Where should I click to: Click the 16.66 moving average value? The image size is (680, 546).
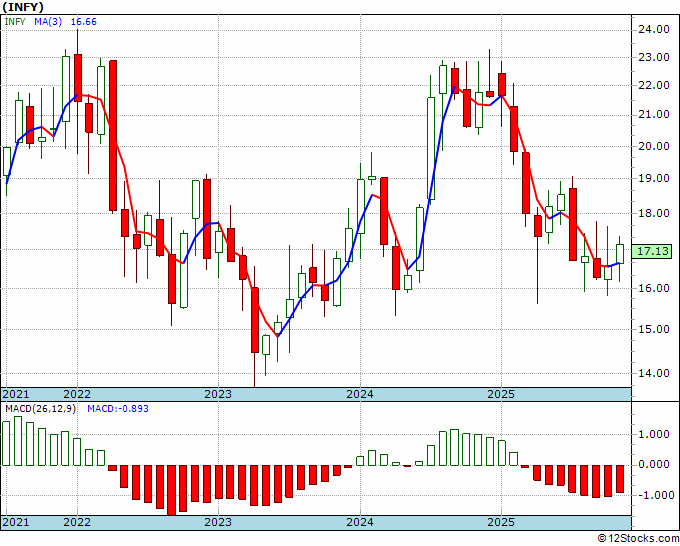tap(83, 22)
